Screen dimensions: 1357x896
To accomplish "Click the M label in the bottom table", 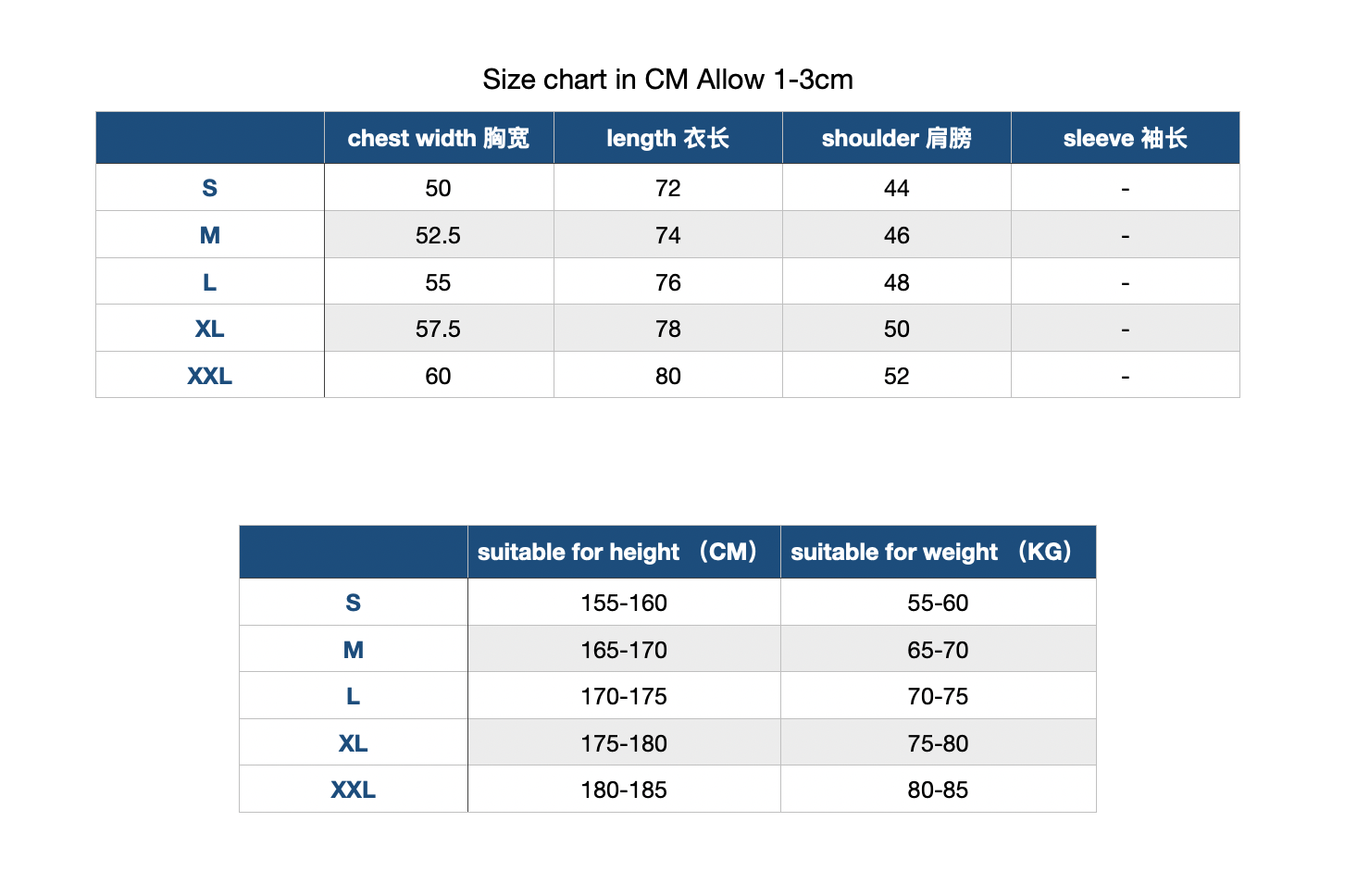I will (x=354, y=650).
